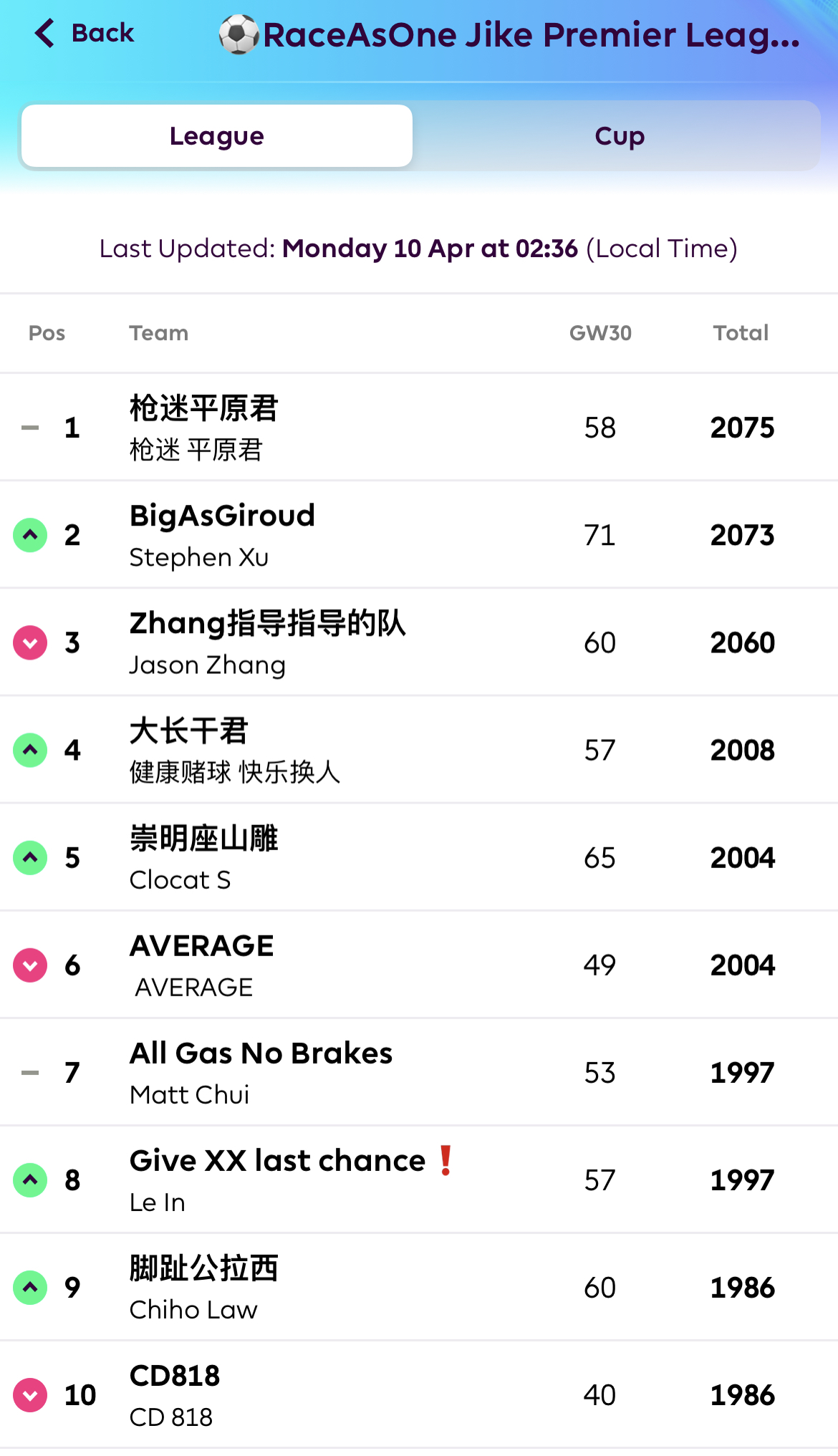This screenshot has width=838, height=1456.
Task: Click green up arrow beside BigAsGiroud
Action: point(30,535)
